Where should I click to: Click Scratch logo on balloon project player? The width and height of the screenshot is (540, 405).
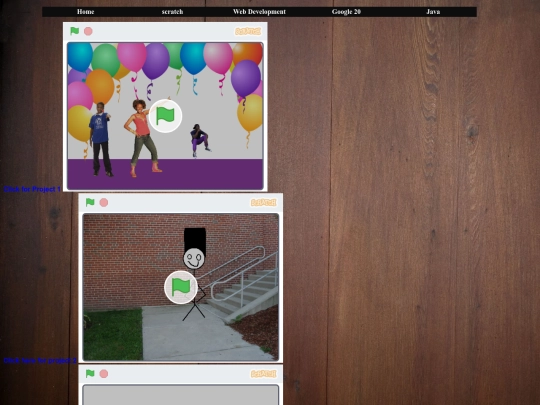(x=248, y=32)
